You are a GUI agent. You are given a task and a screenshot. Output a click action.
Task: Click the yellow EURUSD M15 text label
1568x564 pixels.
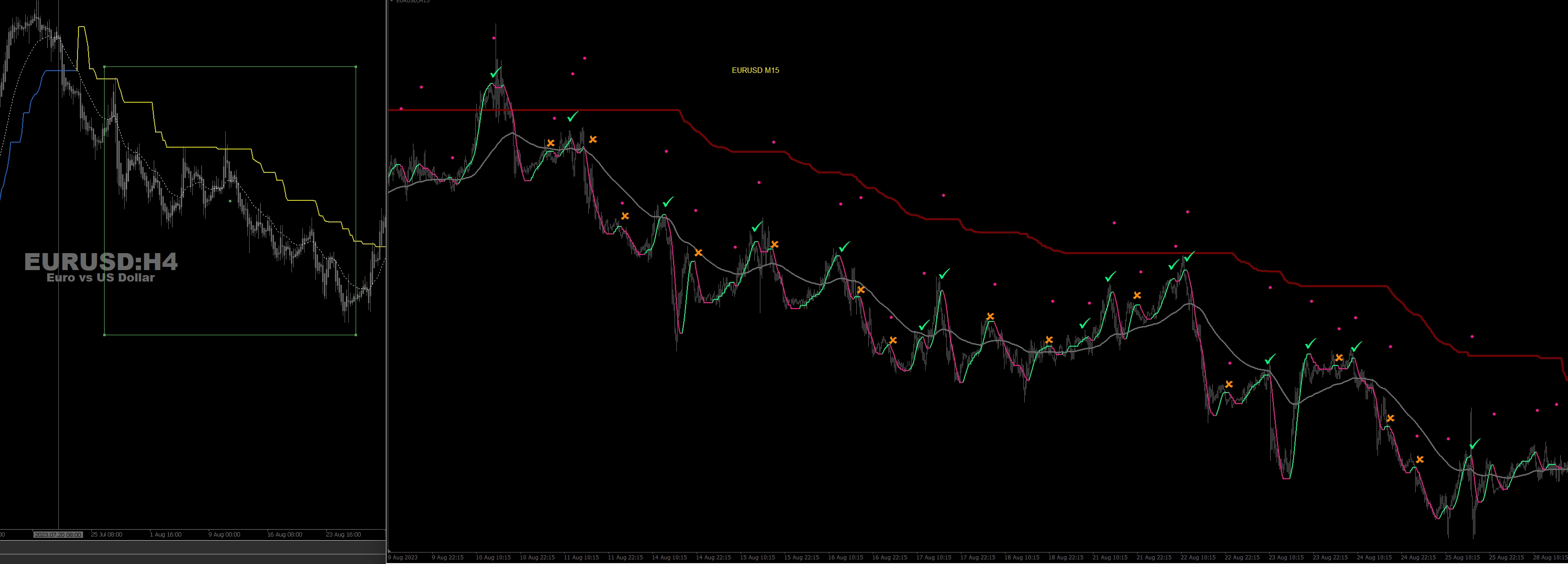755,70
